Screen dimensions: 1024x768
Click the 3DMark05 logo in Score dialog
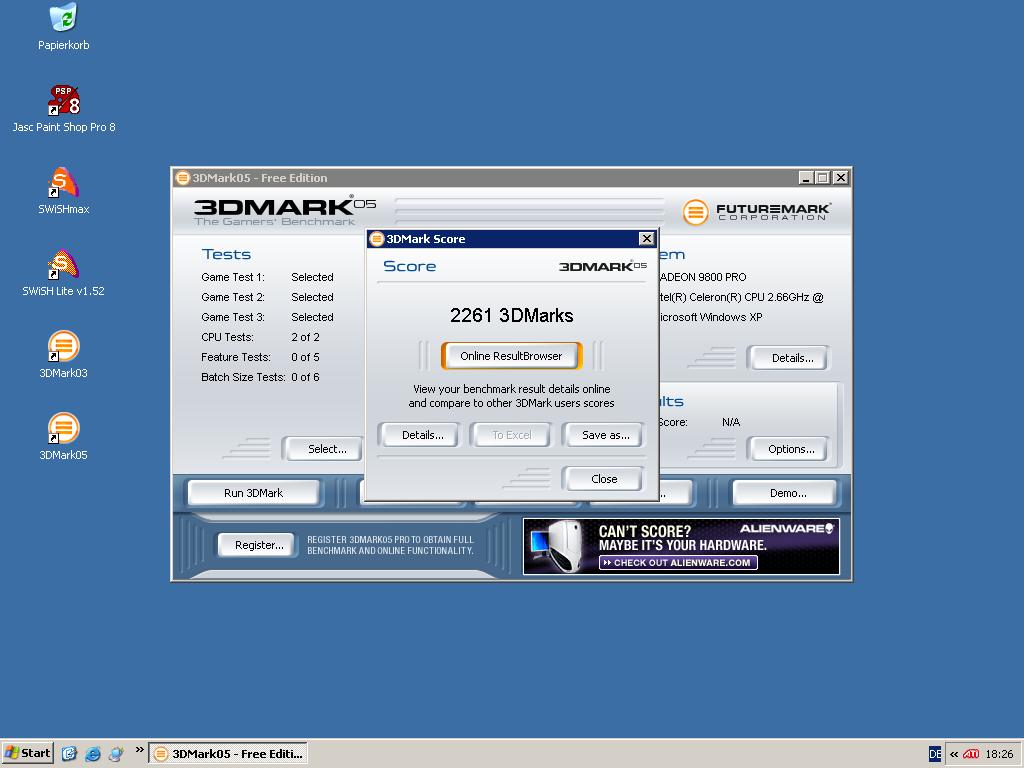coord(603,266)
